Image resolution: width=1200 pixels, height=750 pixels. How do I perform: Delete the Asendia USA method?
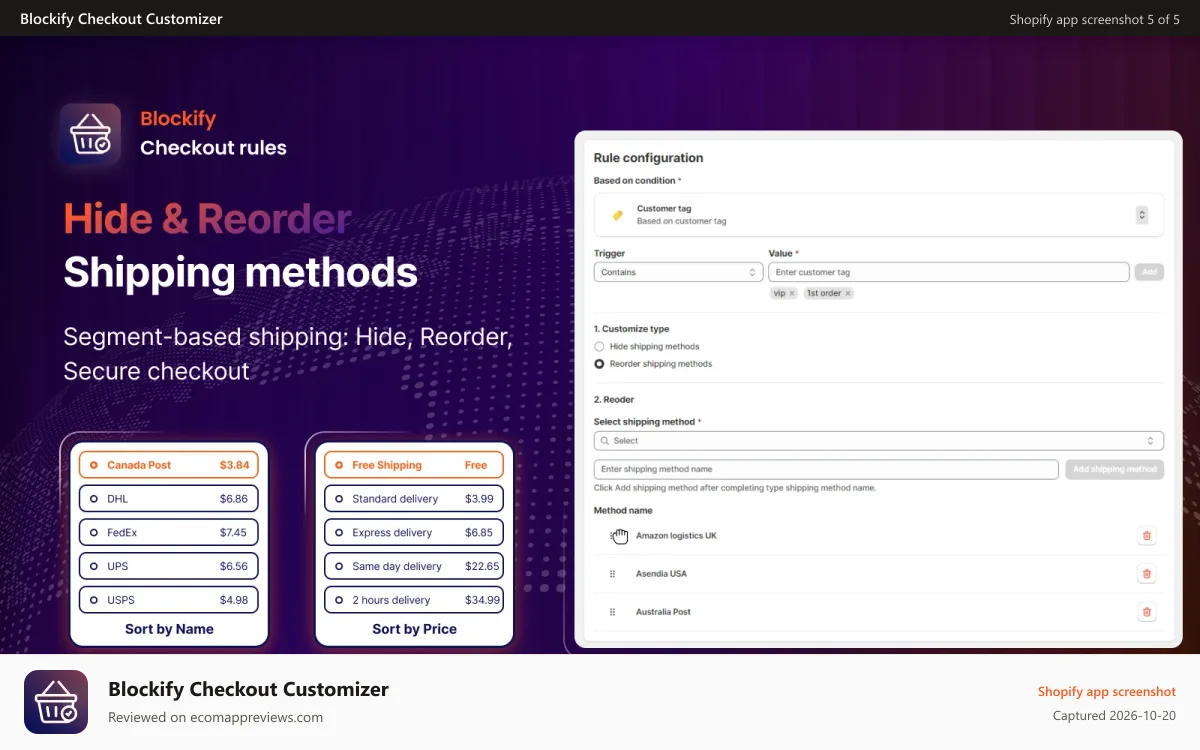[1147, 574]
